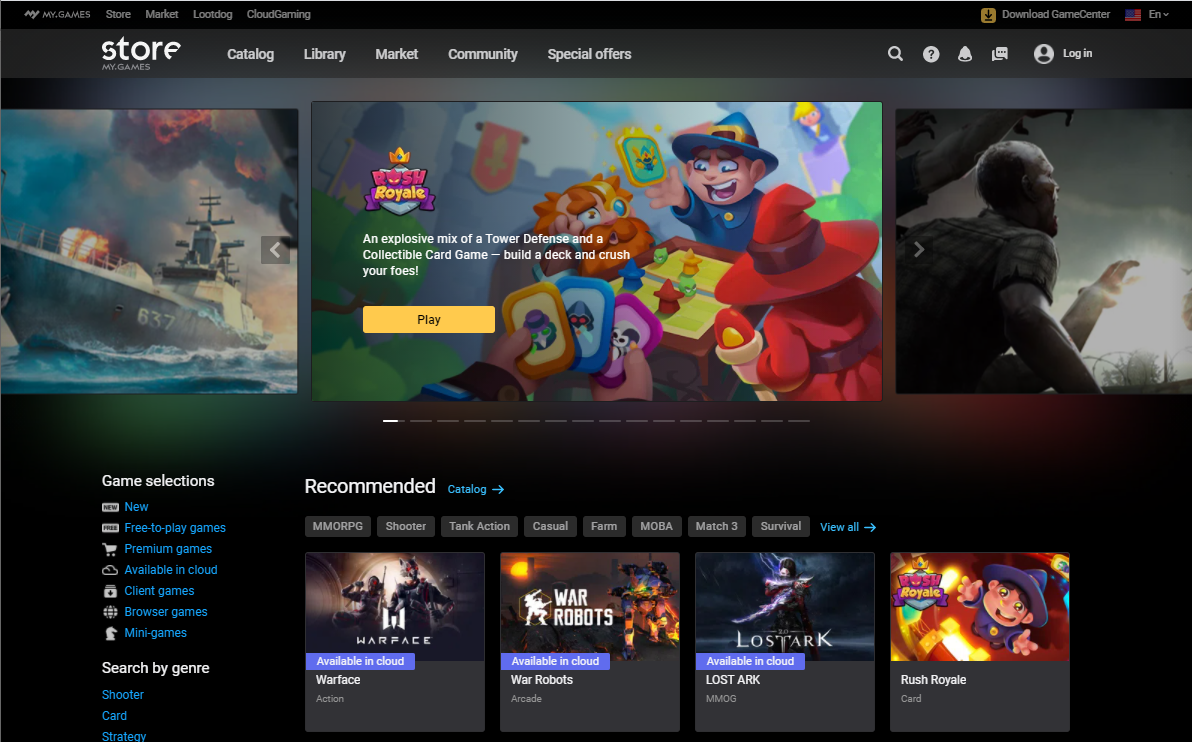Image resolution: width=1192 pixels, height=742 pixels.
Task: Open Store in the top bar
Action: tap(118, 14)
